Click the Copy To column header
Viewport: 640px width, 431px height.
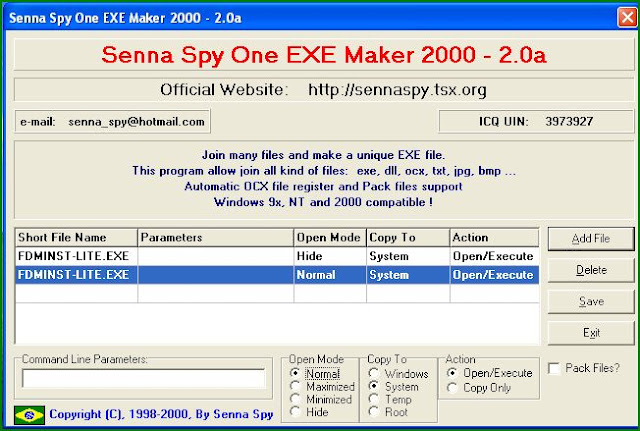point(408,238)
